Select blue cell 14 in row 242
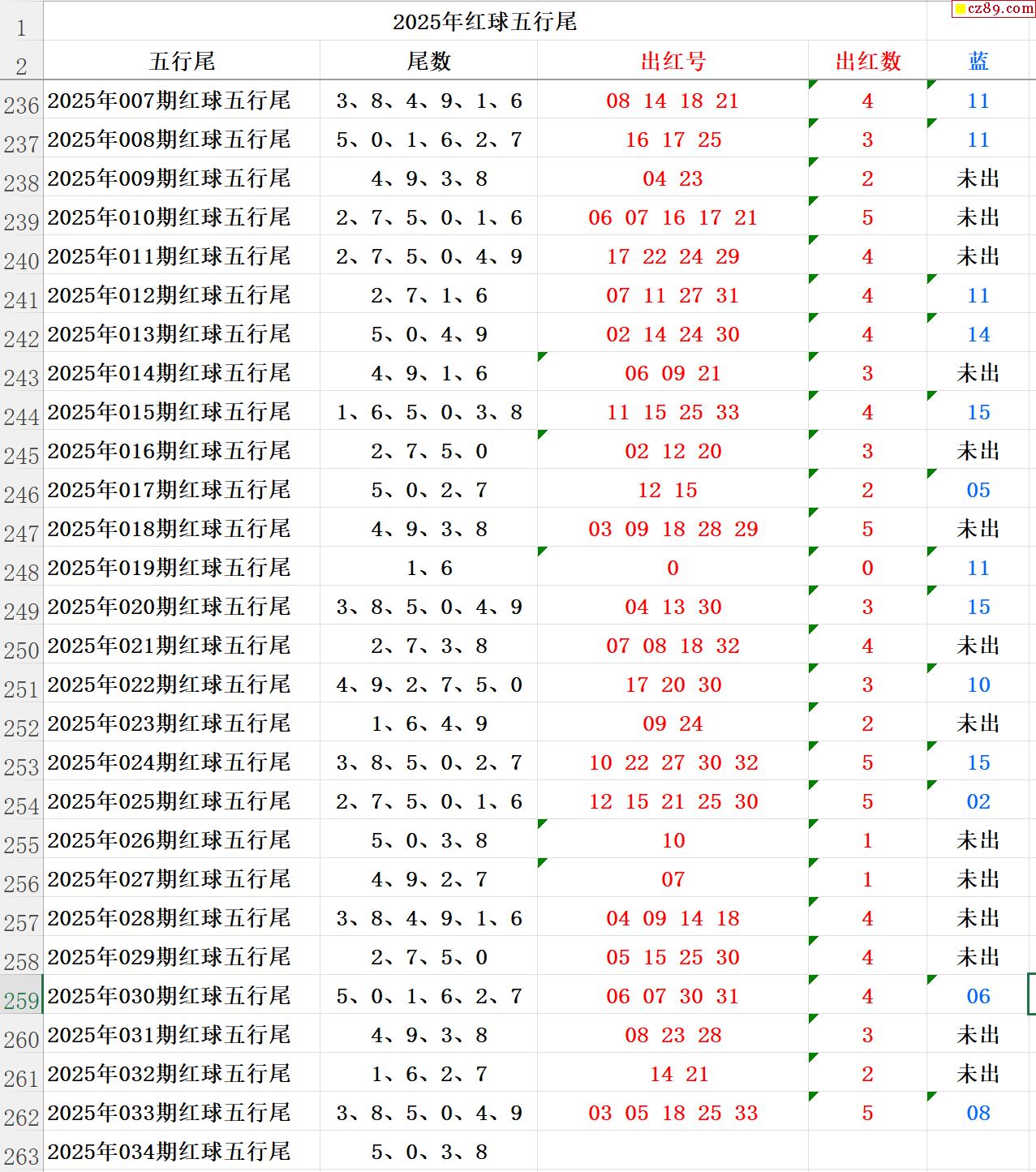The image size is (1036, 1172). [x=978, y=333]
